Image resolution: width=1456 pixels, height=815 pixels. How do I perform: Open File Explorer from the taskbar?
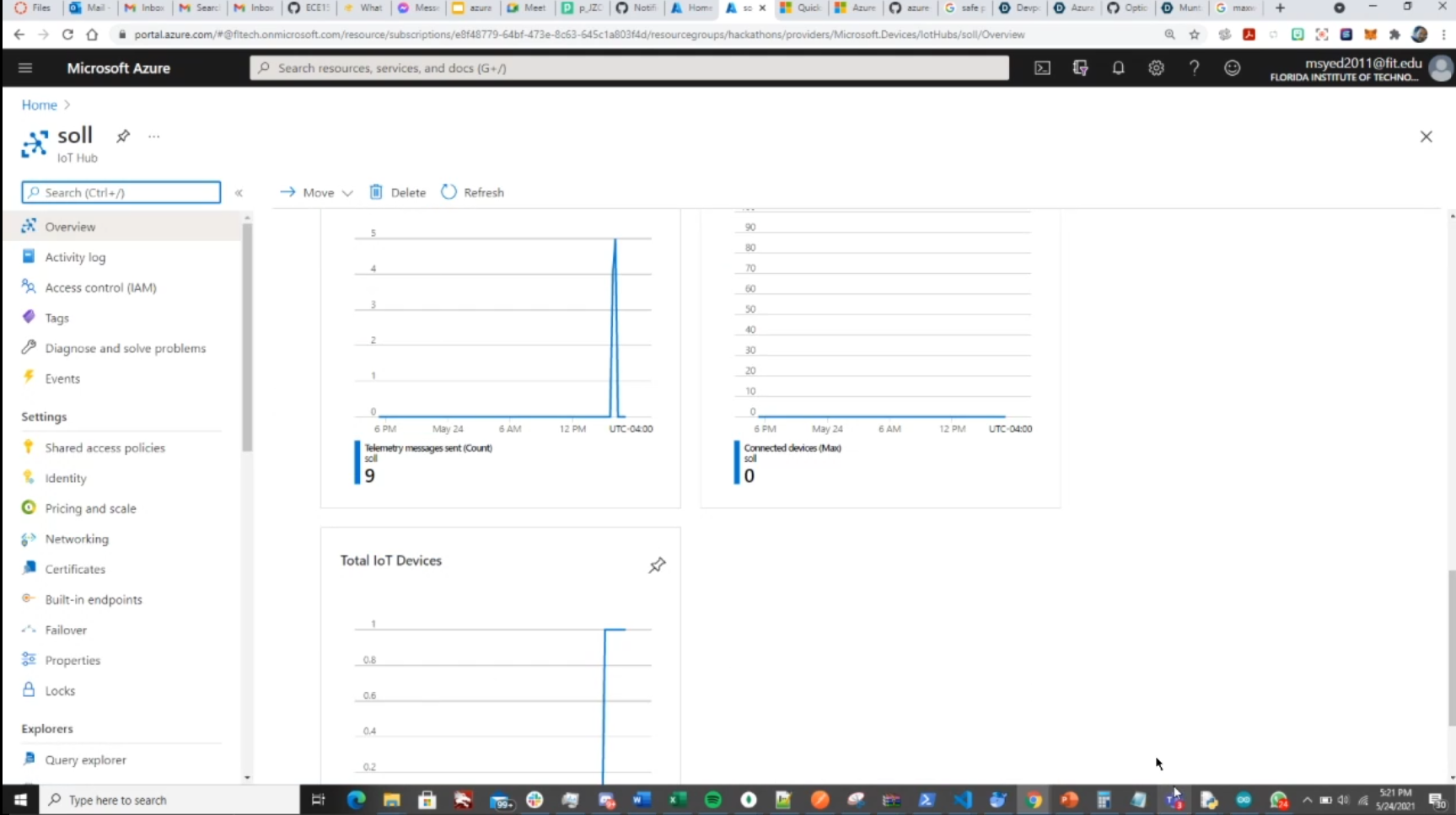coord(391,800)
